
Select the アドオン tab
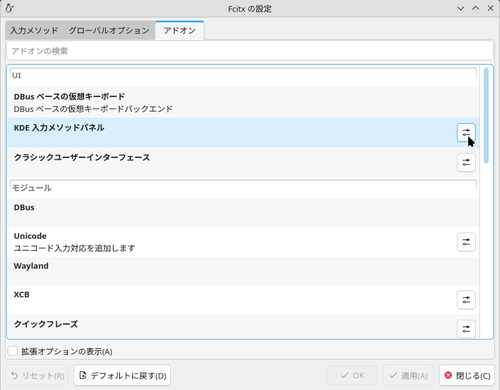click(x=179, y=31)
